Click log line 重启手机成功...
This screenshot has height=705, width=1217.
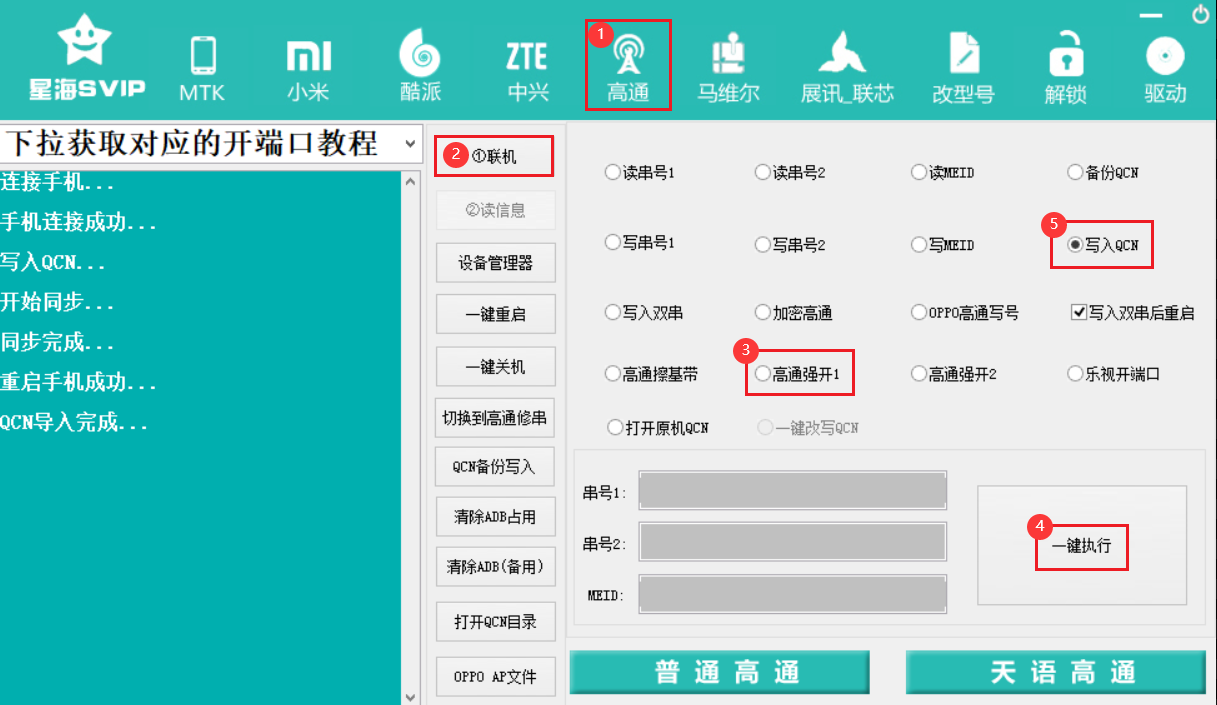pyautogui.click(x=78, y=383)
